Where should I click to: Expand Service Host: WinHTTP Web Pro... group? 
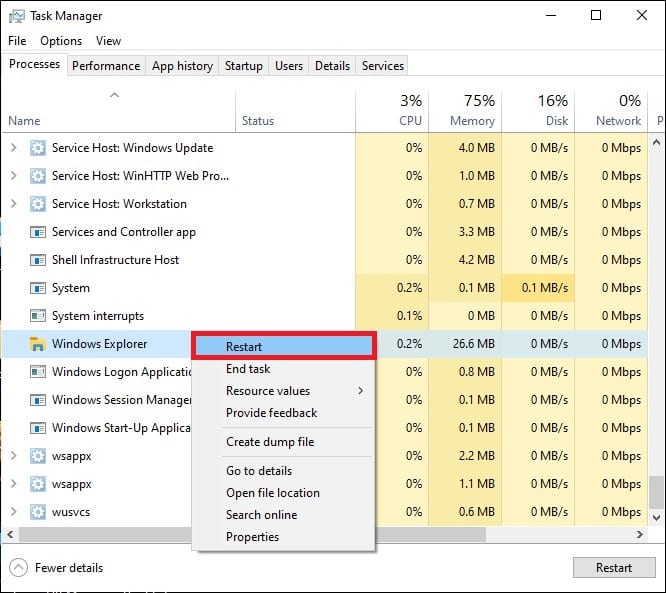click(x=14, y=176)
